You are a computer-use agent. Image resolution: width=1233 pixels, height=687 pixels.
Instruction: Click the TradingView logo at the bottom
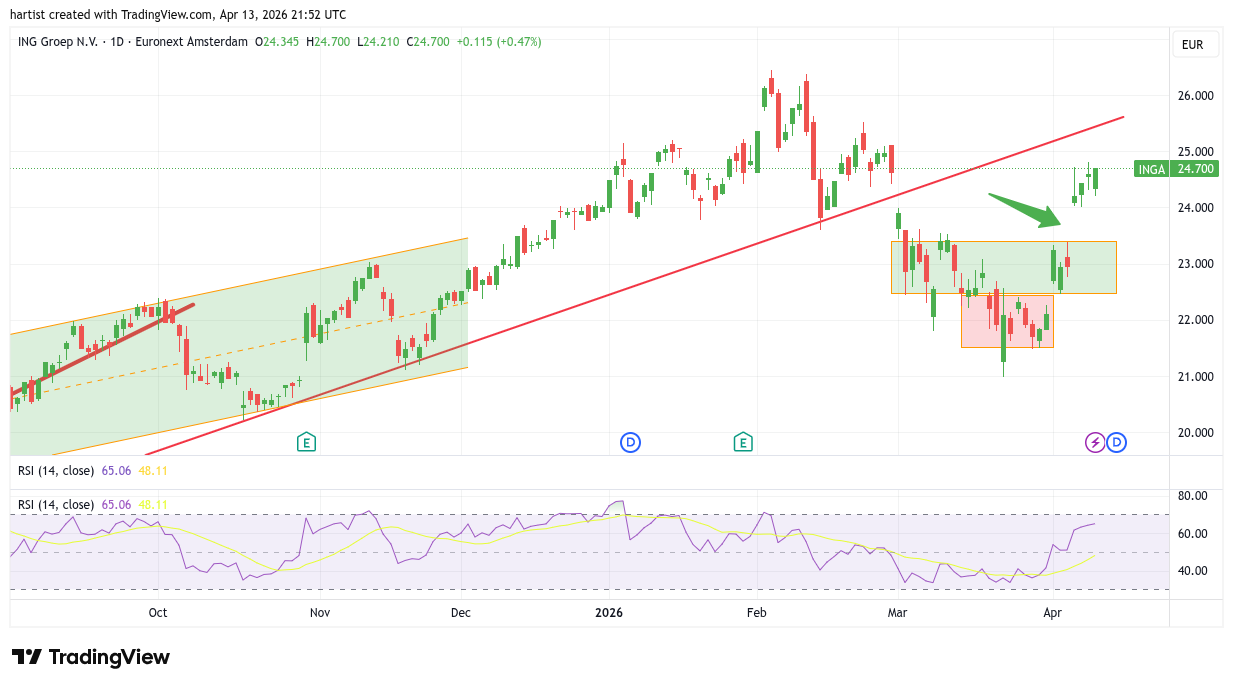point(91,657)
